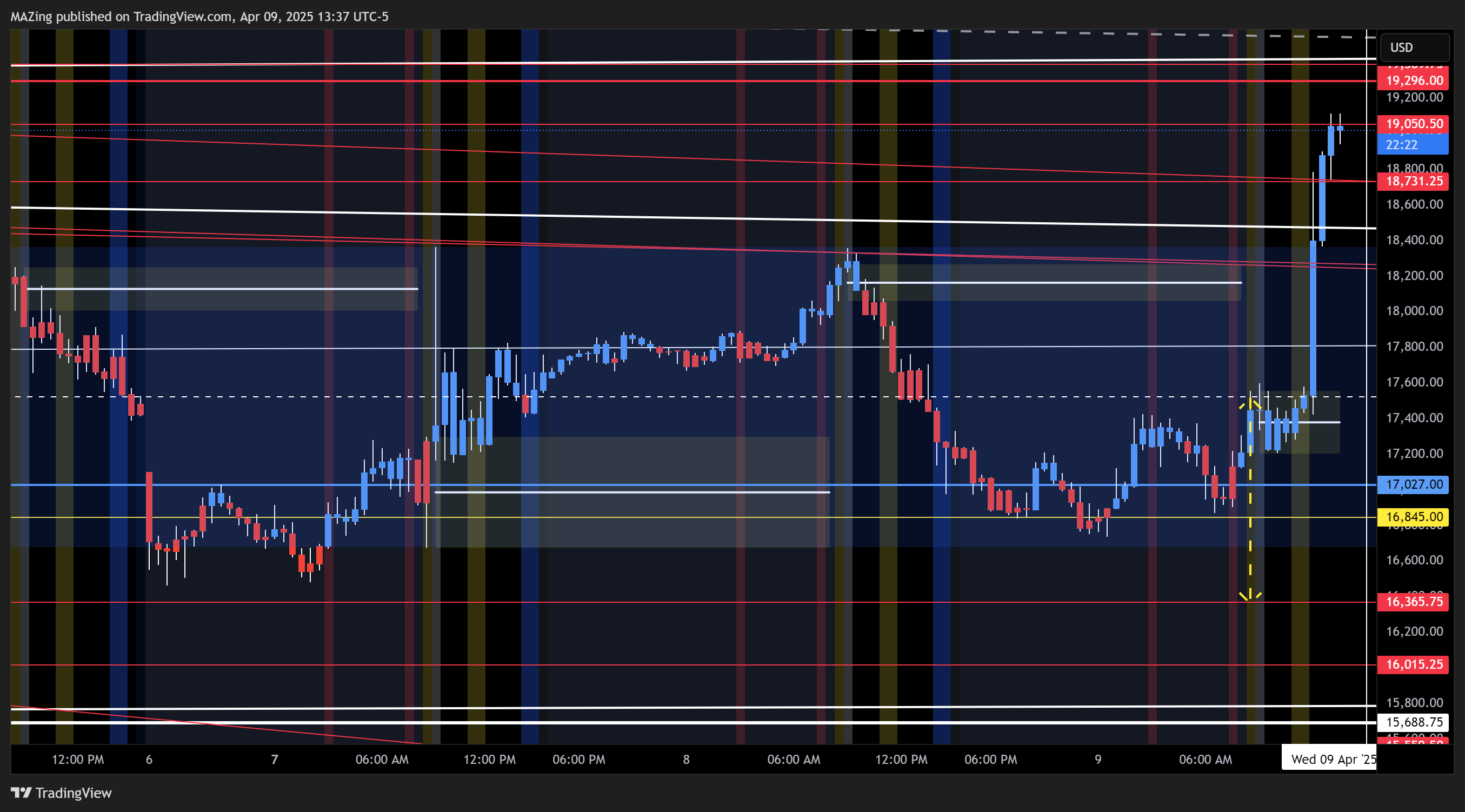
Task: Click the 19,200.00 price axis value
Action: 1414,97
